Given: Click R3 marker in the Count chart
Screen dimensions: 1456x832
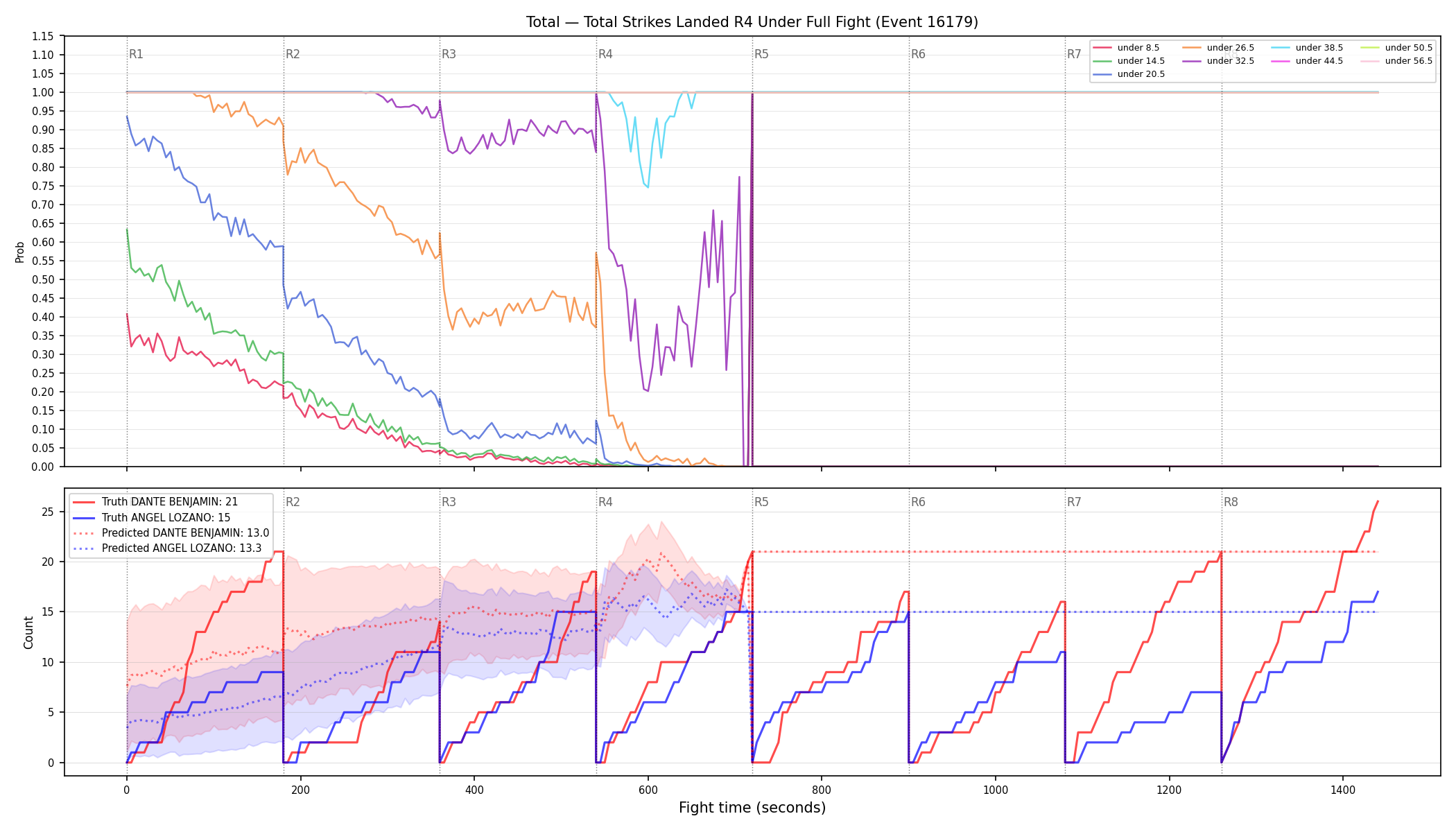Looking at the screenshot, I should click(x=449, y=502).
